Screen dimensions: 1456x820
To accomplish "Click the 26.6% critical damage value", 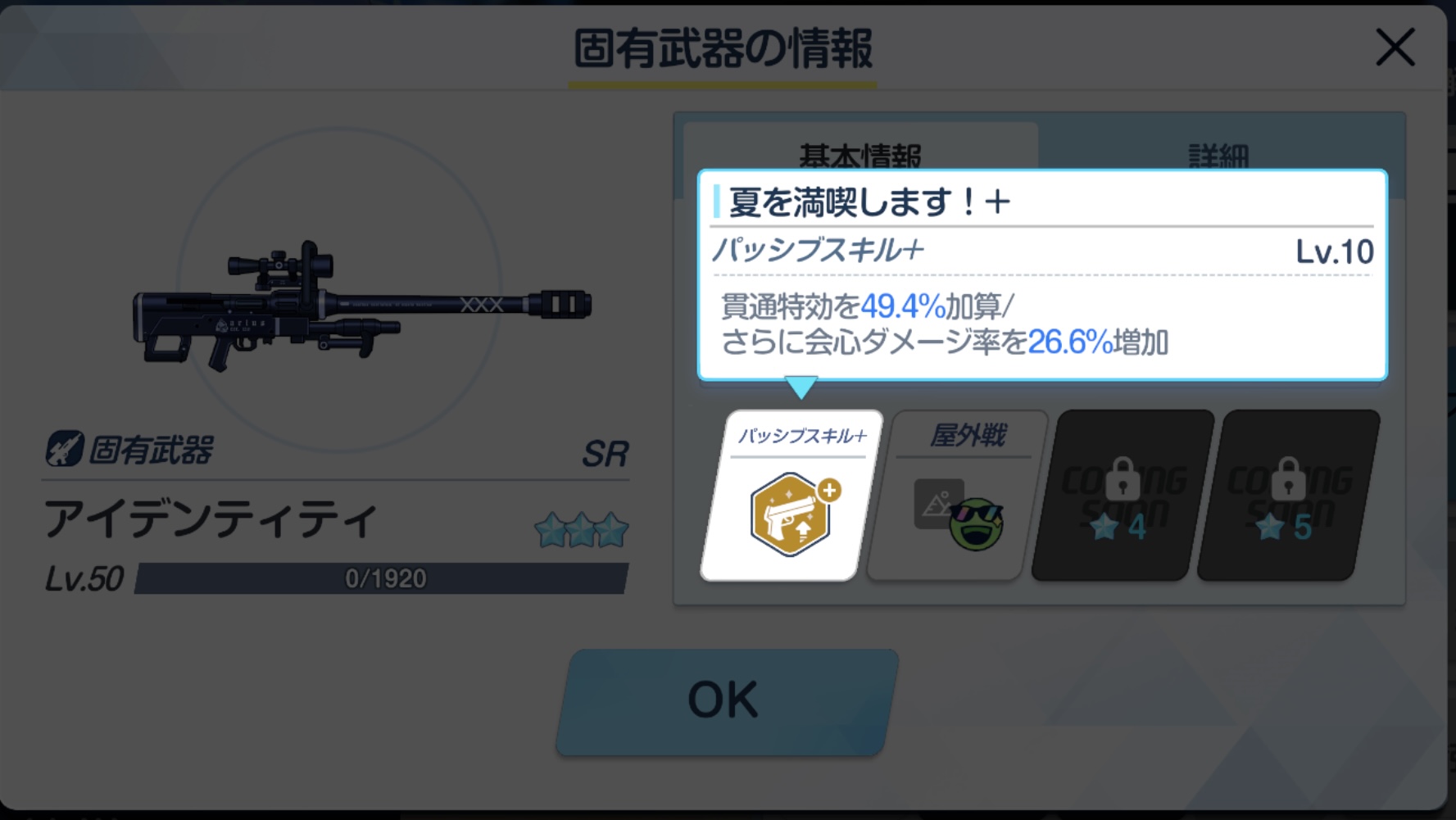I will [x=1070, y=342].
